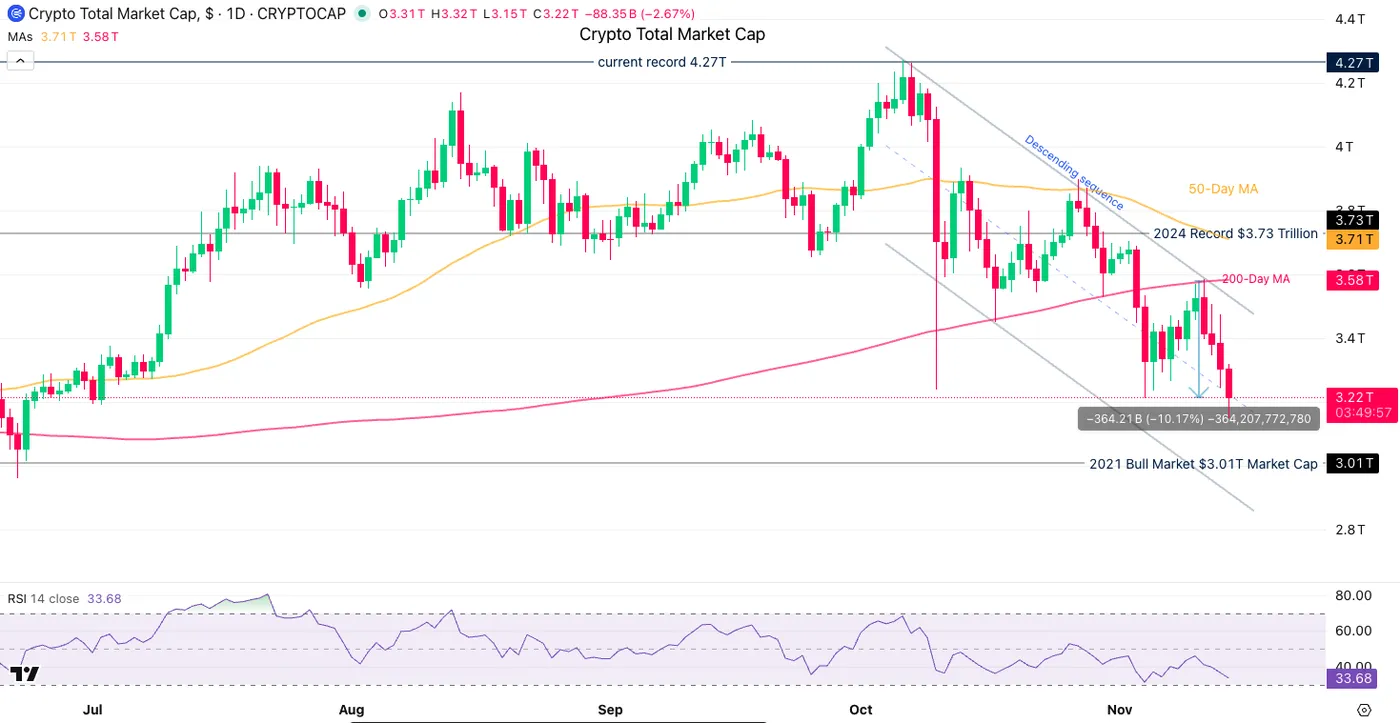Select the -364.21B price range measurement box
The width and height of the screenshot is (1400, 723).
click(x=1198, y=419)
